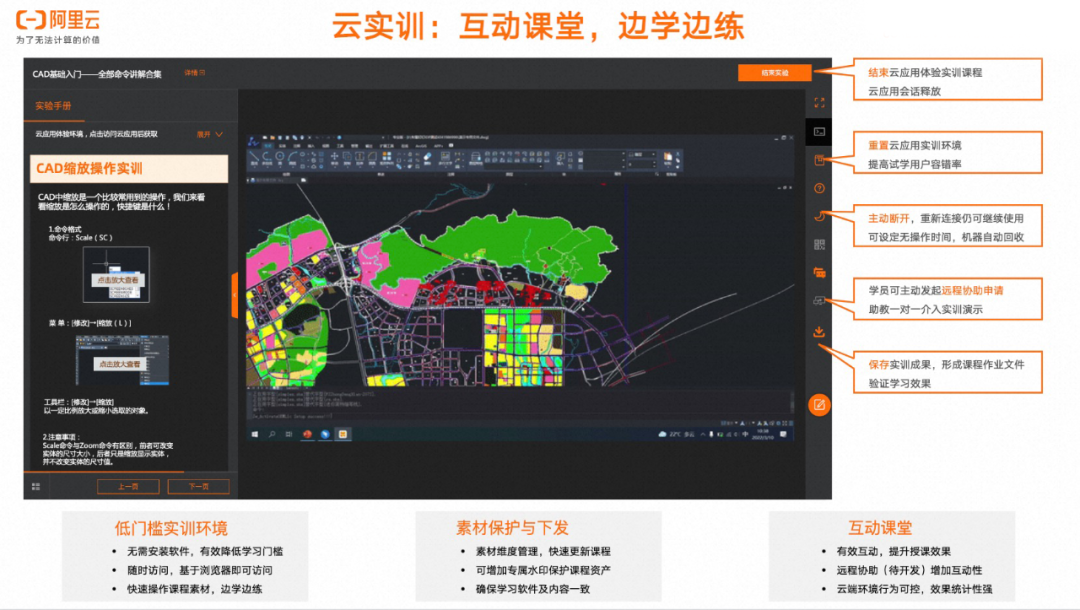Click text 云应用体验环境，点击访问云应用后获取
The width and height of the screenshot is (1080, 610).
pos(96,134)
